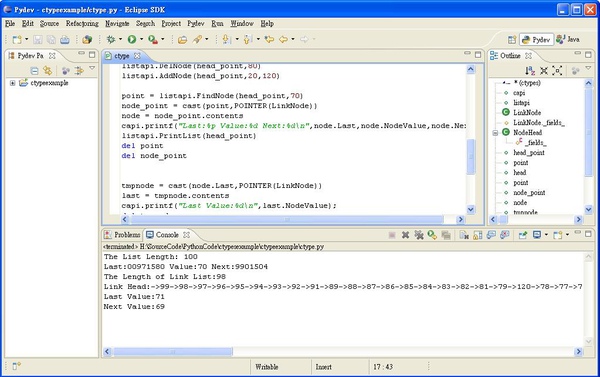Viewport: 600px width, 377px height.
Task: Go to previous annotation icon
Action: (248, 39)
